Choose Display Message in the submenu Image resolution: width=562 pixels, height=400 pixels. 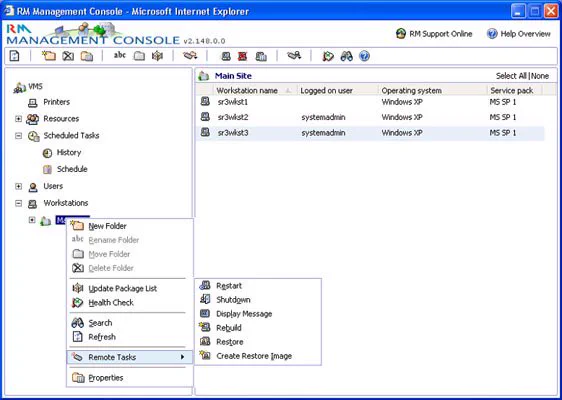pyautogui.click(x=257, y=314)
